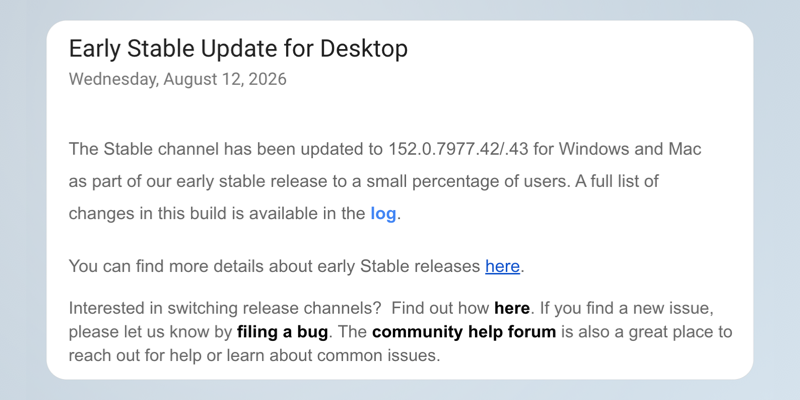Click the underlined "here" link about early Stable releases
The height and width of the screenshot is (400, 800).
tap(502, 266)
